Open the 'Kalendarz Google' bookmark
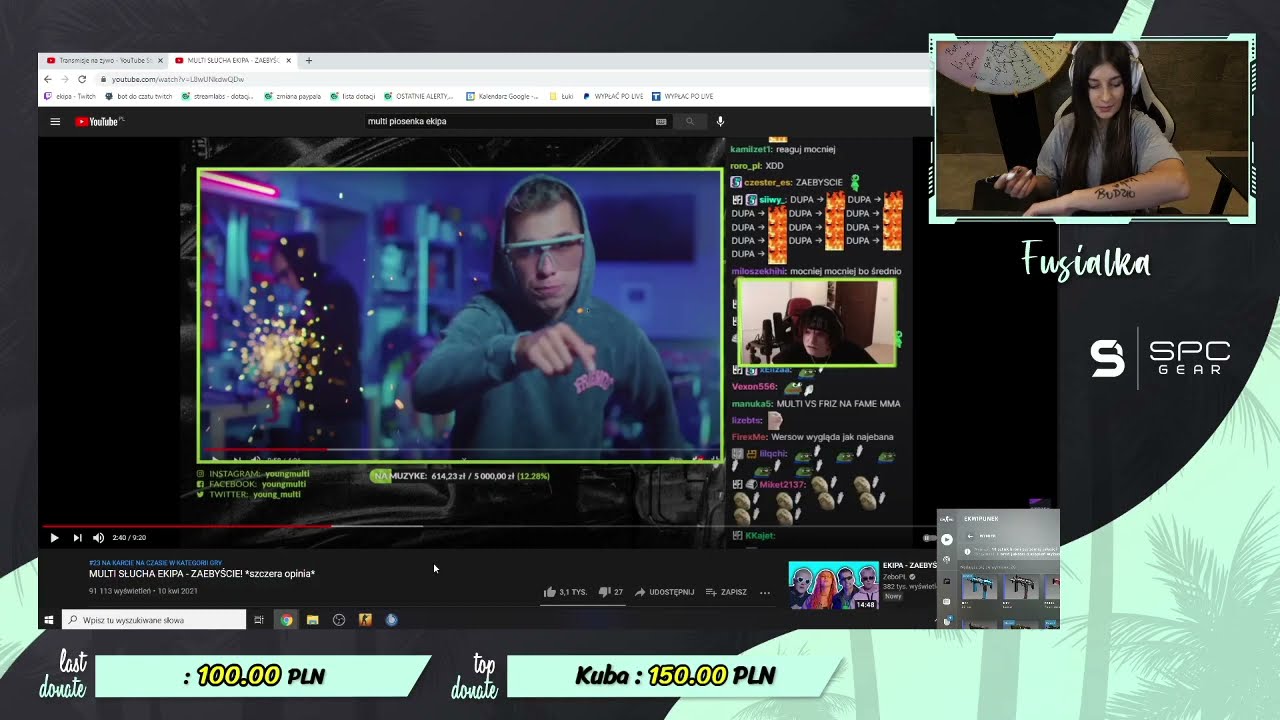 503,96
